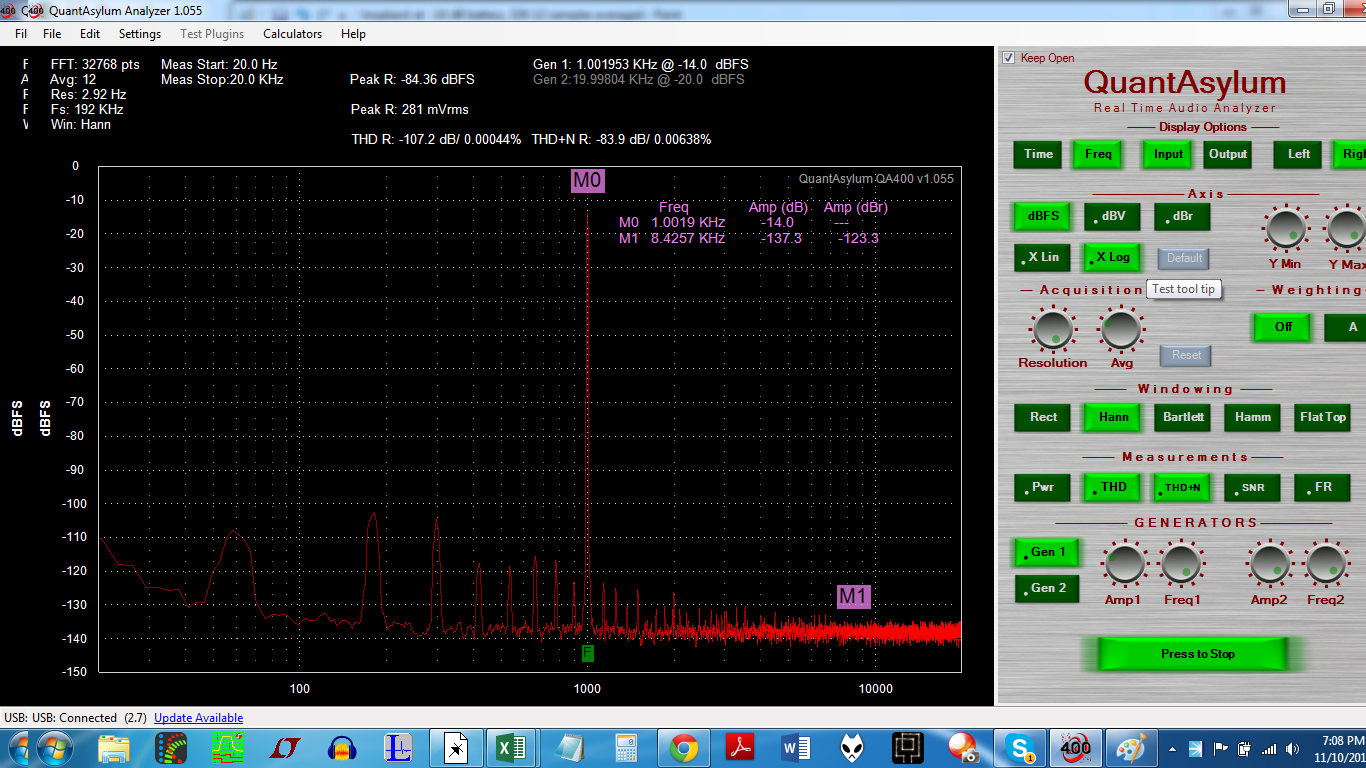The height and width of the screenshot is (768, 1366).
Task: Toggle the Output display button
Action: click(x=1228, y=154)
